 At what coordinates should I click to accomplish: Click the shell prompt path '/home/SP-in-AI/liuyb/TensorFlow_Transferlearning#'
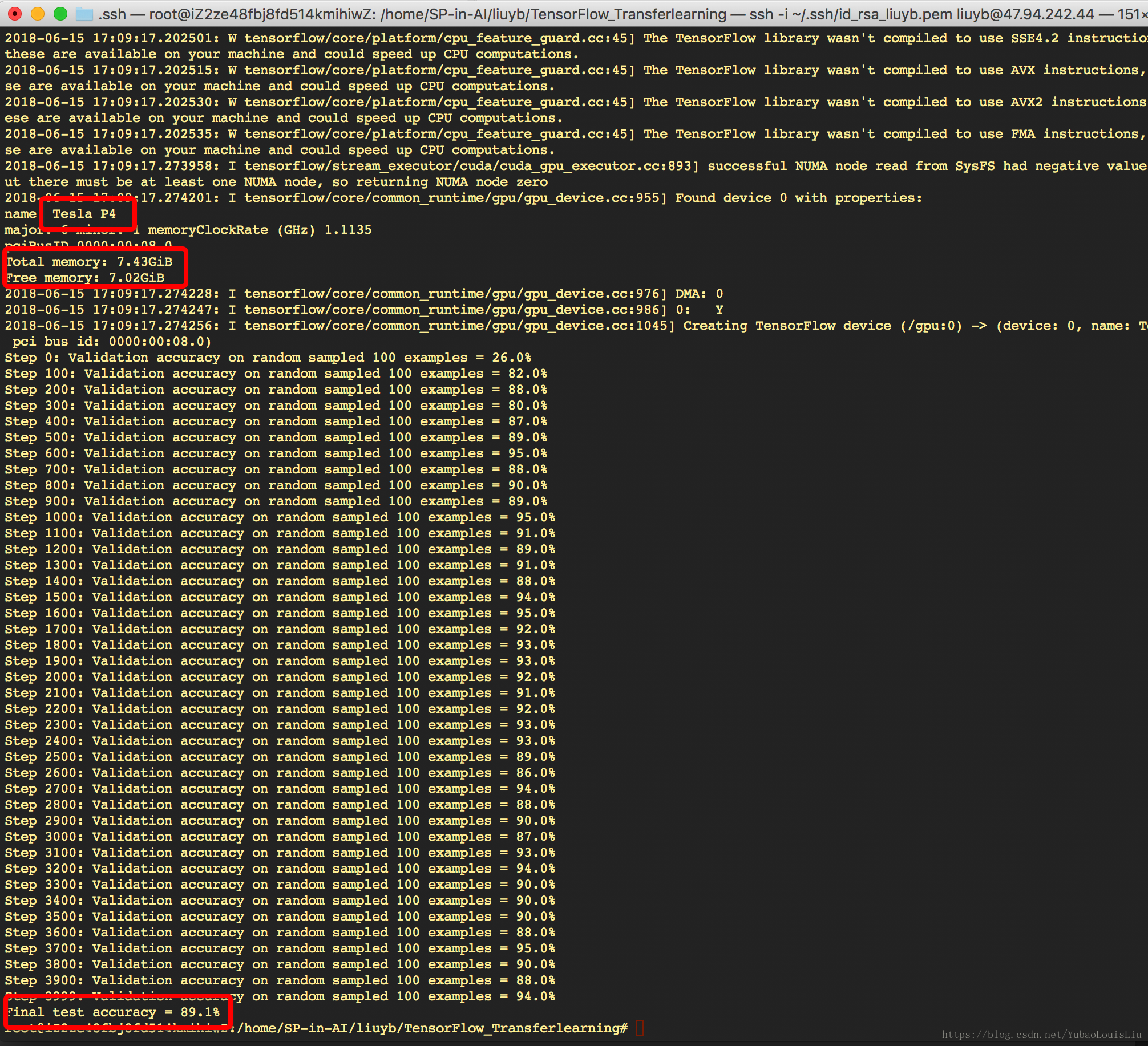[432, 1028]
